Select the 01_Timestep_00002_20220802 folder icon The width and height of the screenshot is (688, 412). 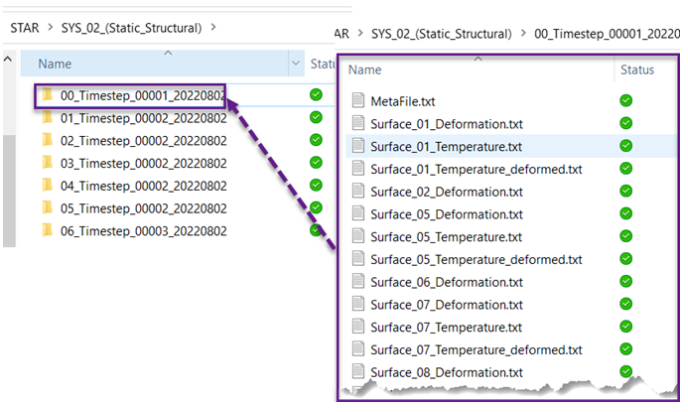click(47, 118)
